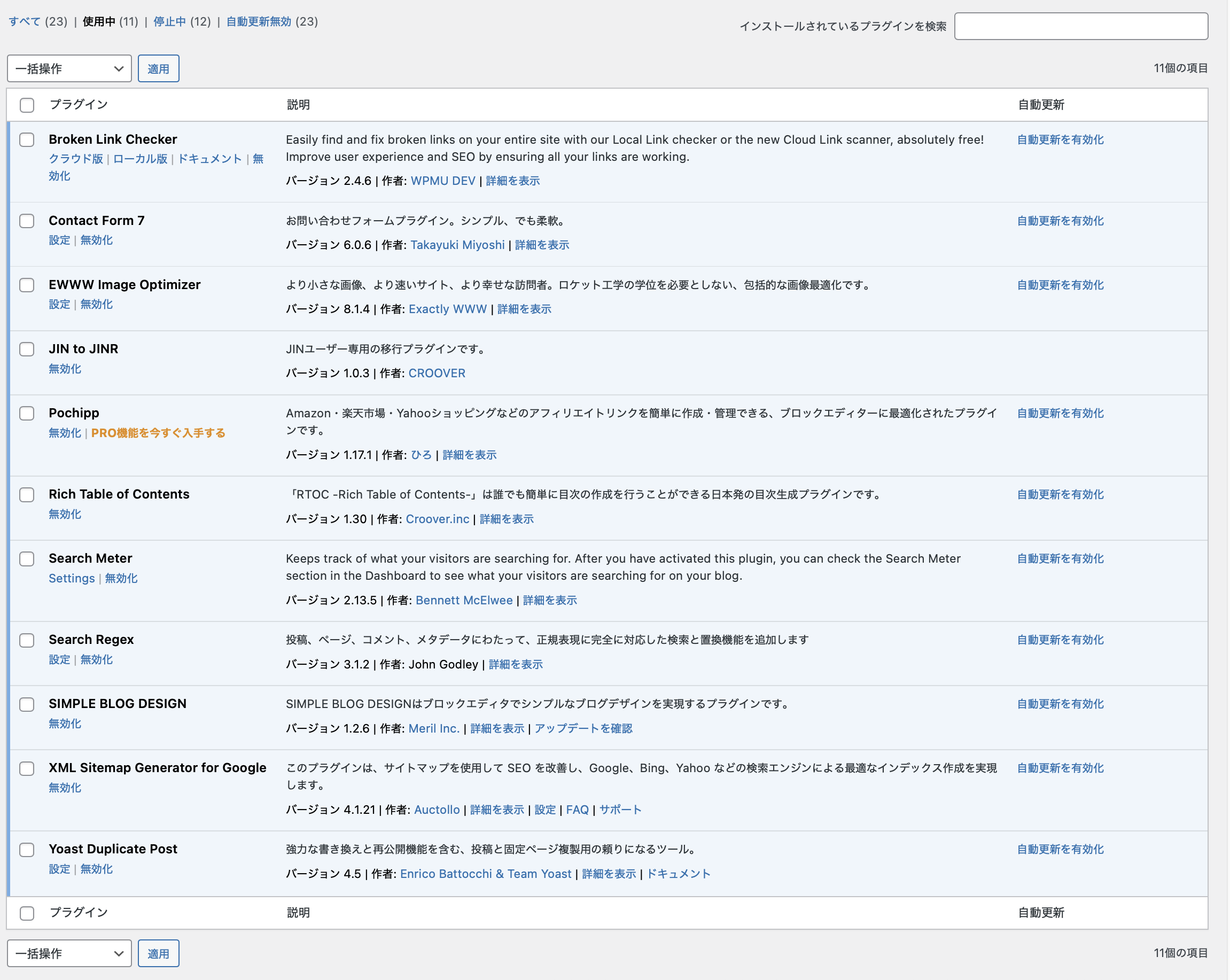Open the WPMU DEV author link
1230x980 pixels.
pos(443,181)
